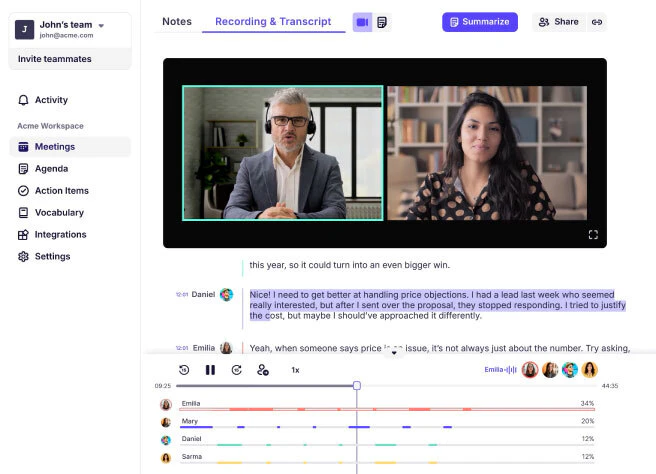Switch to the Notes tab
Image resolution: width=656 pixels, height=474 pixels.
(x=177, y=22)
